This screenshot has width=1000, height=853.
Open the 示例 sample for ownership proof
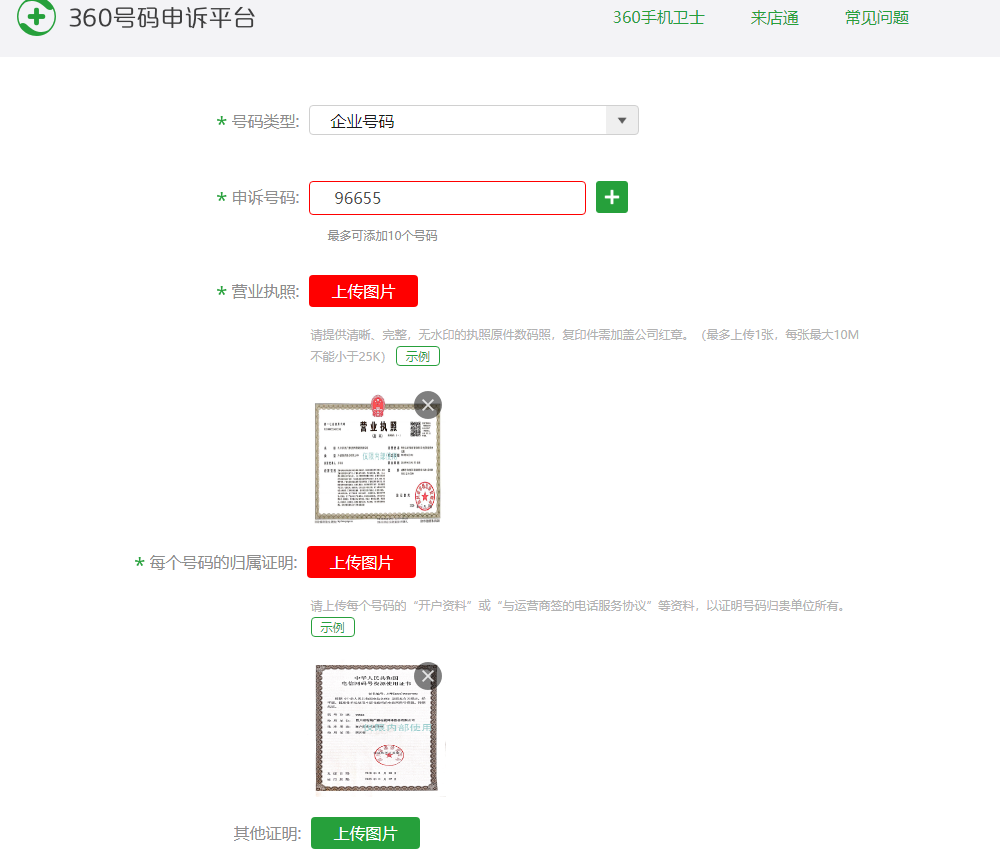332,626
